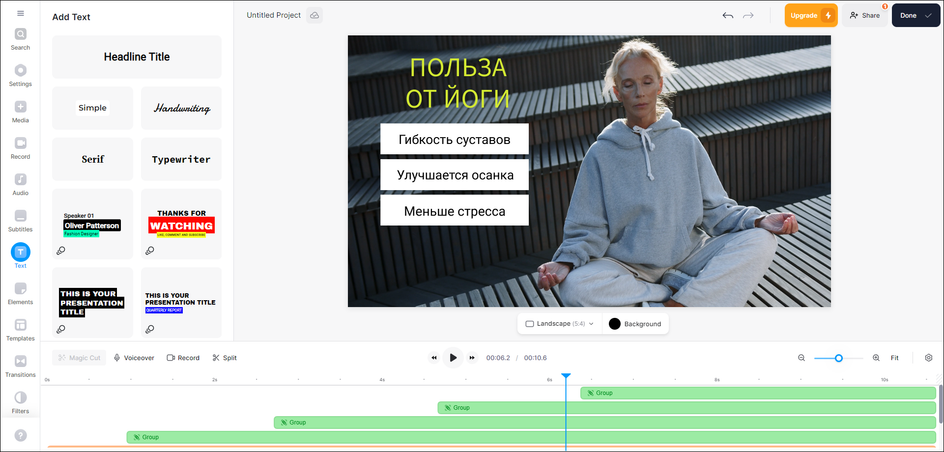
Task: Open the Media panel
Action: [20, 111]
